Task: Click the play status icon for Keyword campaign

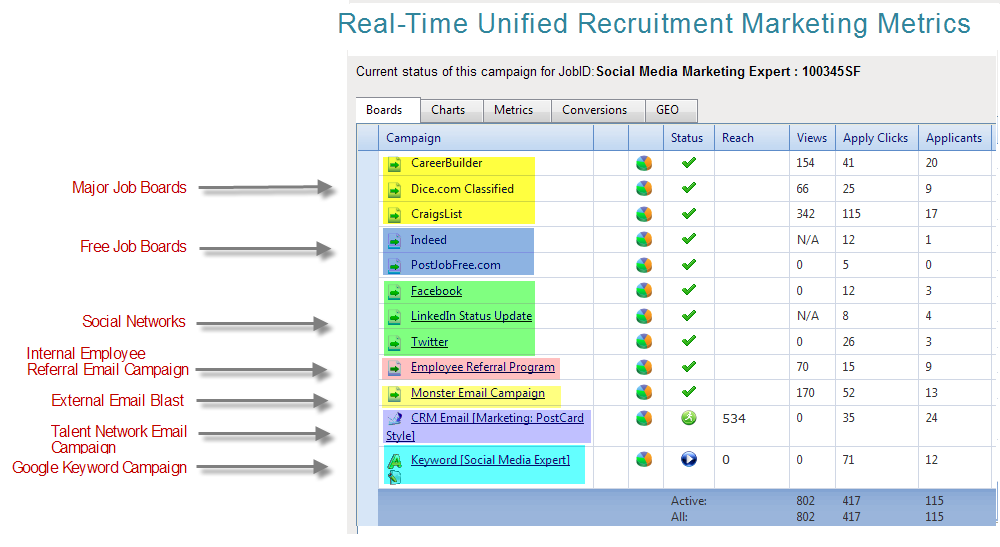Action: [689, 459]
